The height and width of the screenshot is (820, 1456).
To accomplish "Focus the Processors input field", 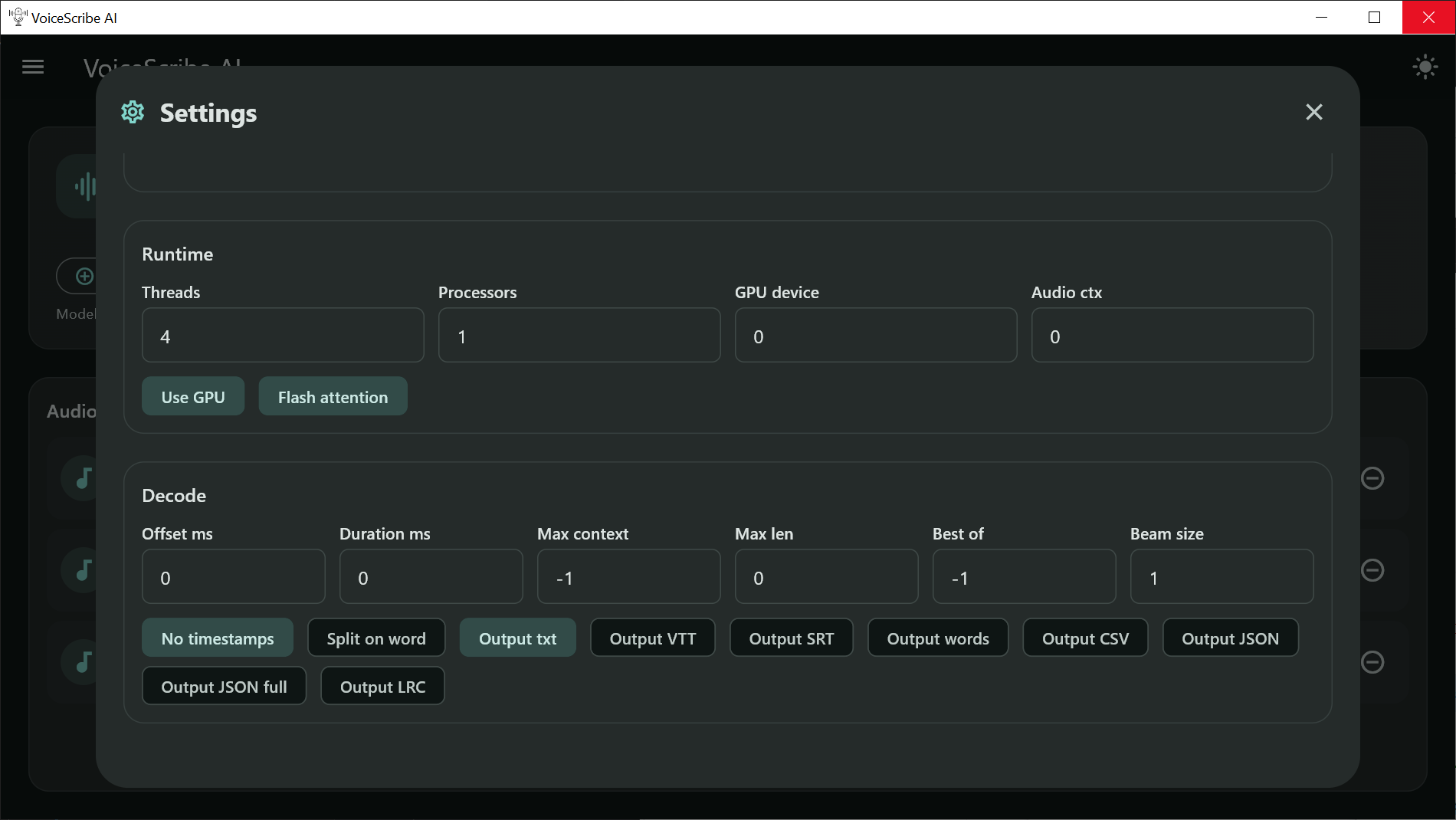I will click(579, 335).
